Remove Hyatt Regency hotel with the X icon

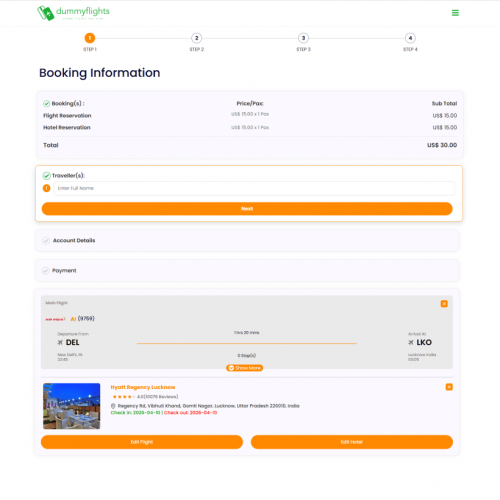coord(449,387)
